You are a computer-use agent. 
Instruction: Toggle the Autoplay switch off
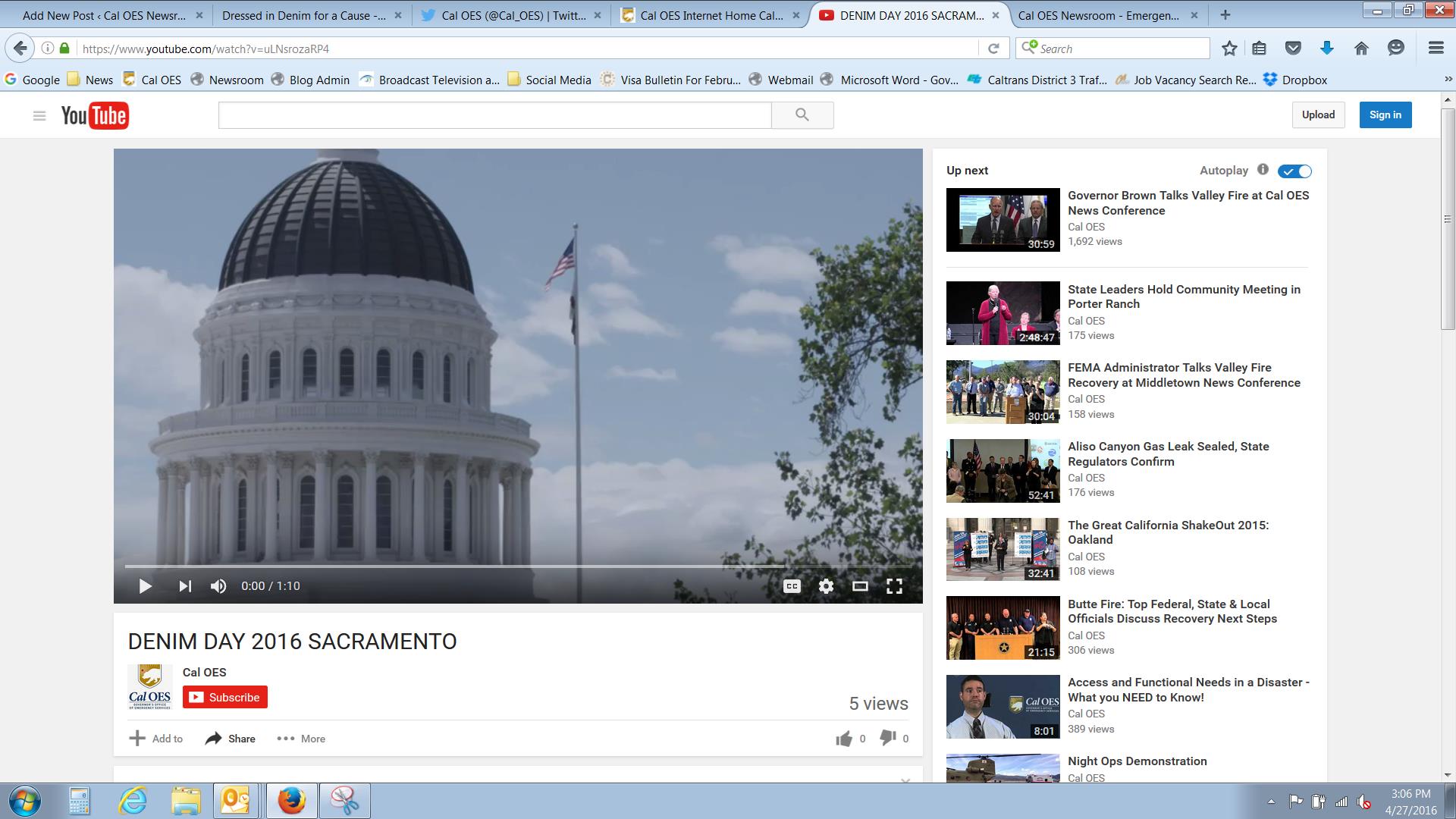1294,171
